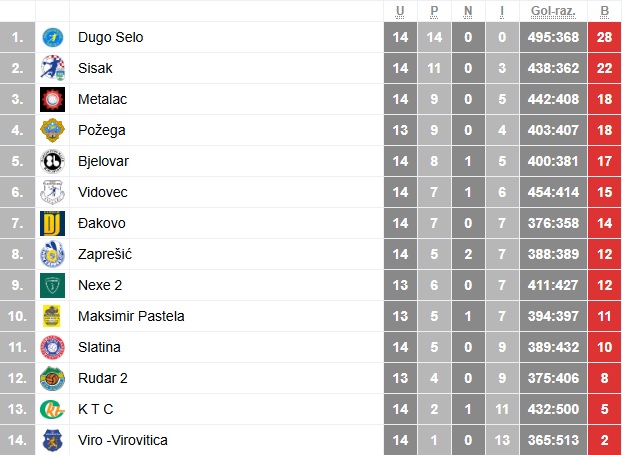This screenshot has width=622, height=455.
Task: Click the Sisak handball club crest
Action: [52, 68]
